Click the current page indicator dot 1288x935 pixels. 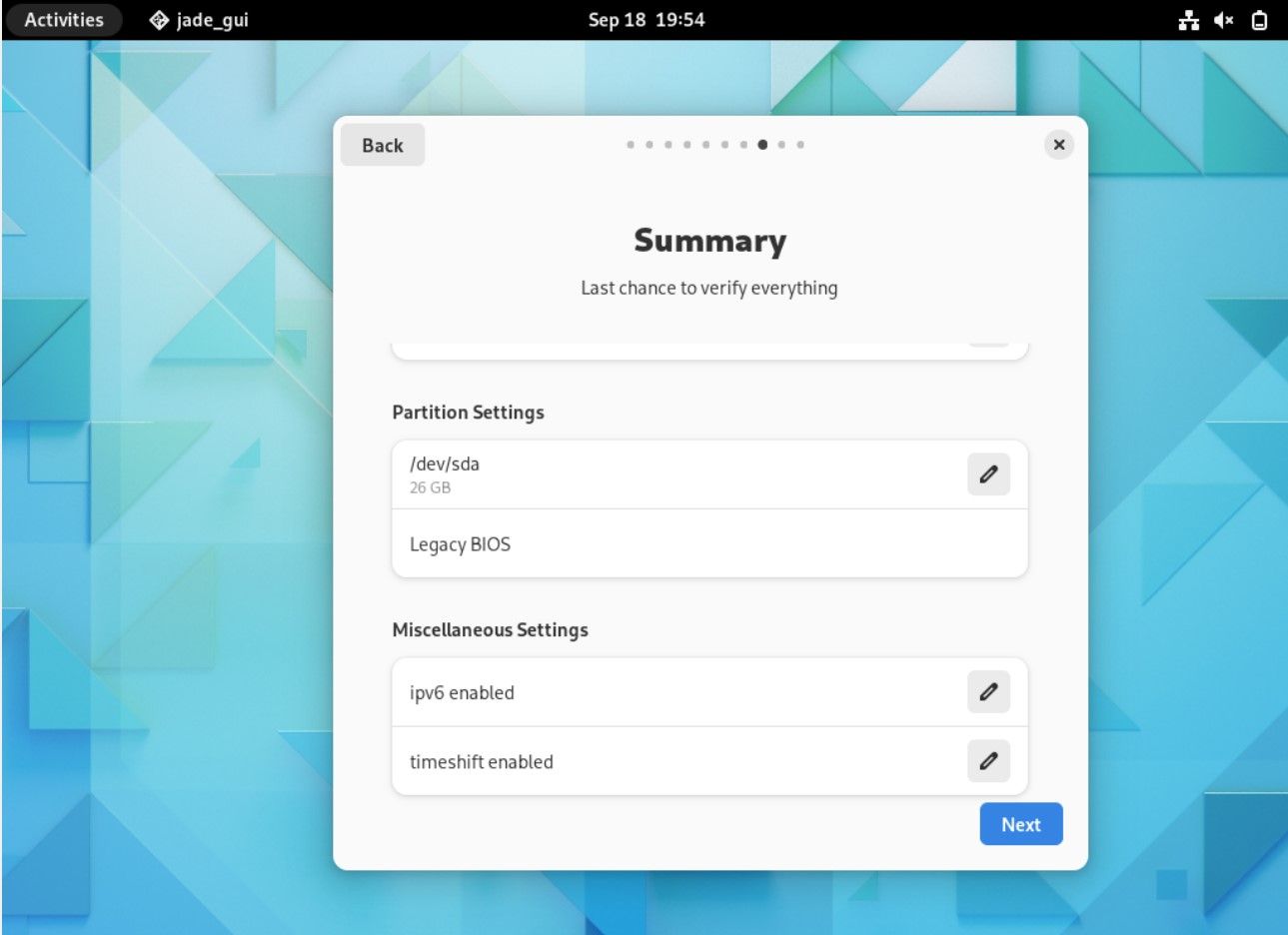click(762, 145)
